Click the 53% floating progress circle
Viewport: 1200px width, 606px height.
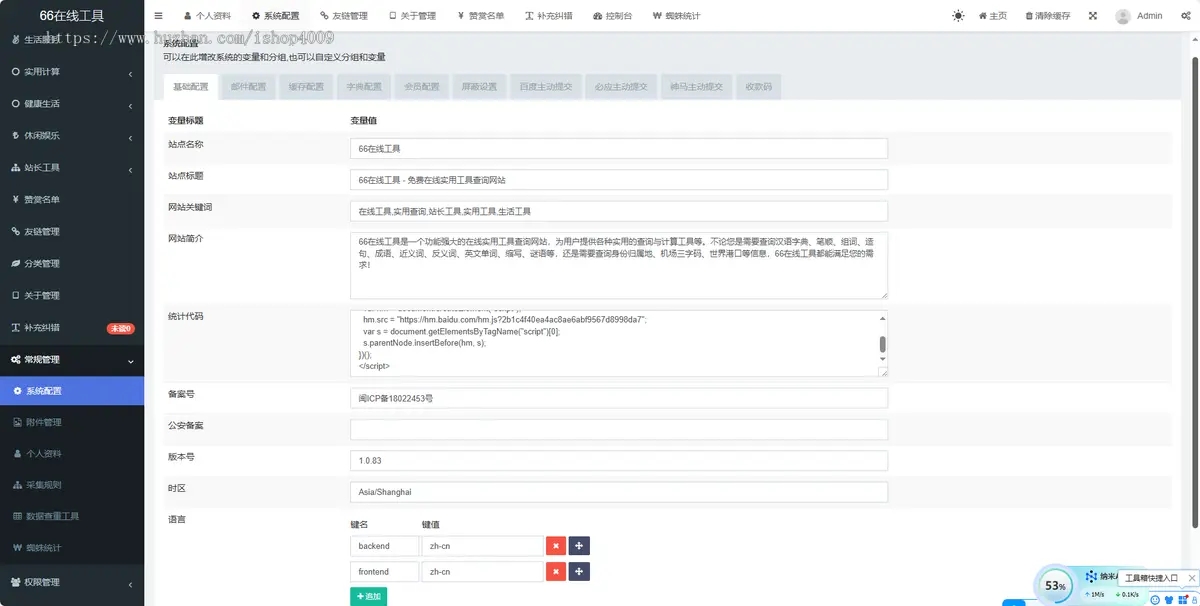tap(1054, 585)
